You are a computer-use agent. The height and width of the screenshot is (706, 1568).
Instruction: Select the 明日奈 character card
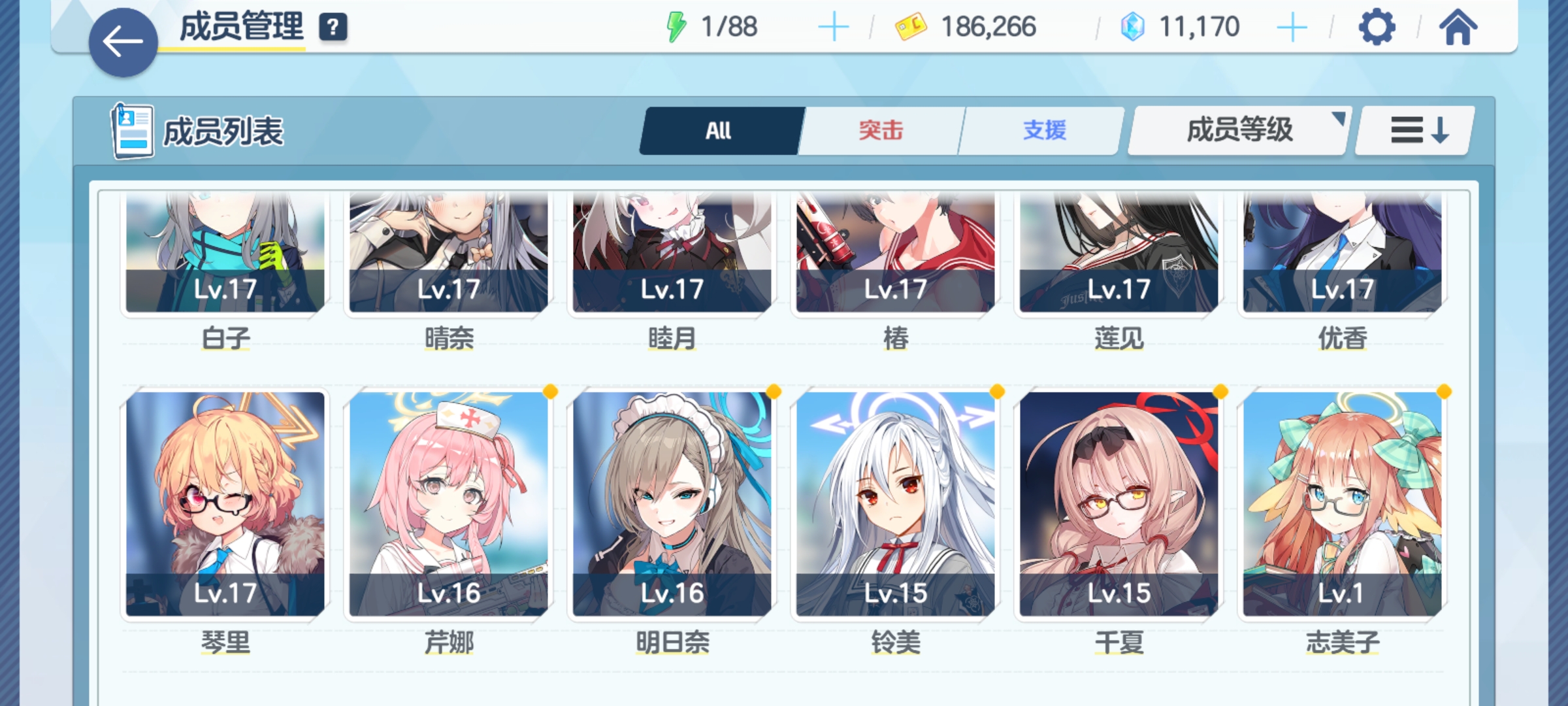pyautogui.click(x=672, y=503)
